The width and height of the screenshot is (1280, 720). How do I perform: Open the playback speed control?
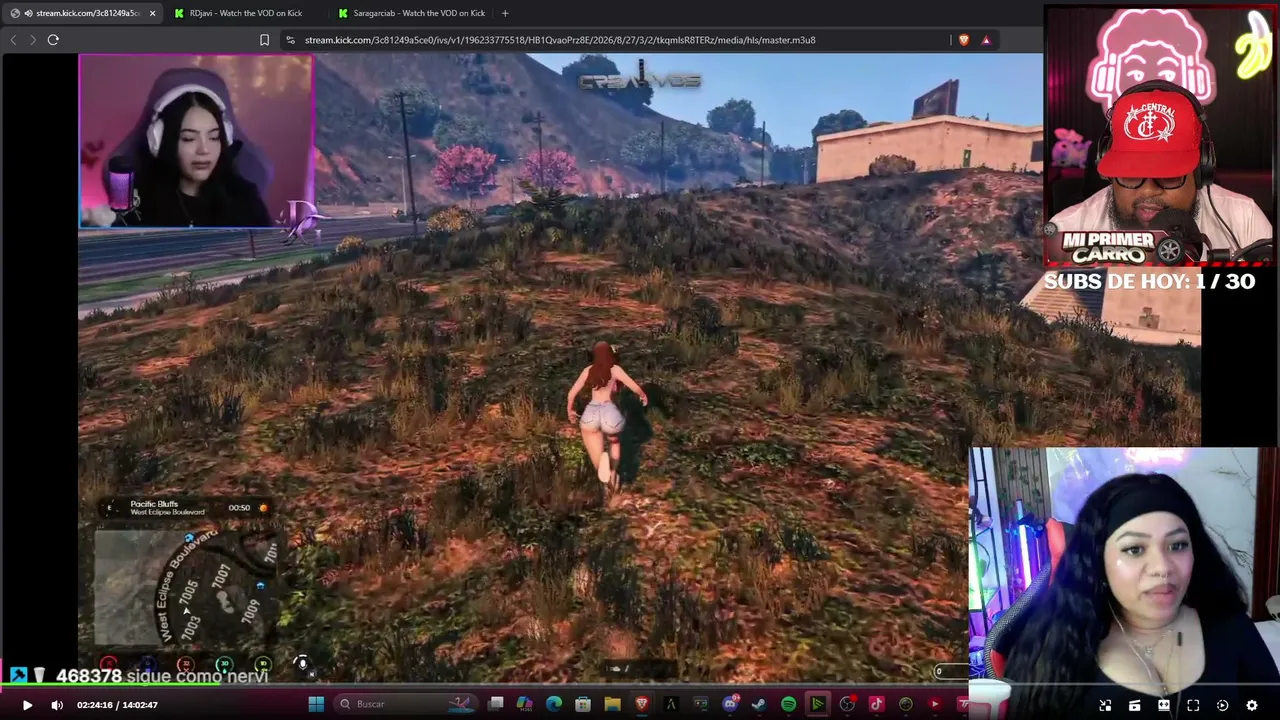(1222, 705)
